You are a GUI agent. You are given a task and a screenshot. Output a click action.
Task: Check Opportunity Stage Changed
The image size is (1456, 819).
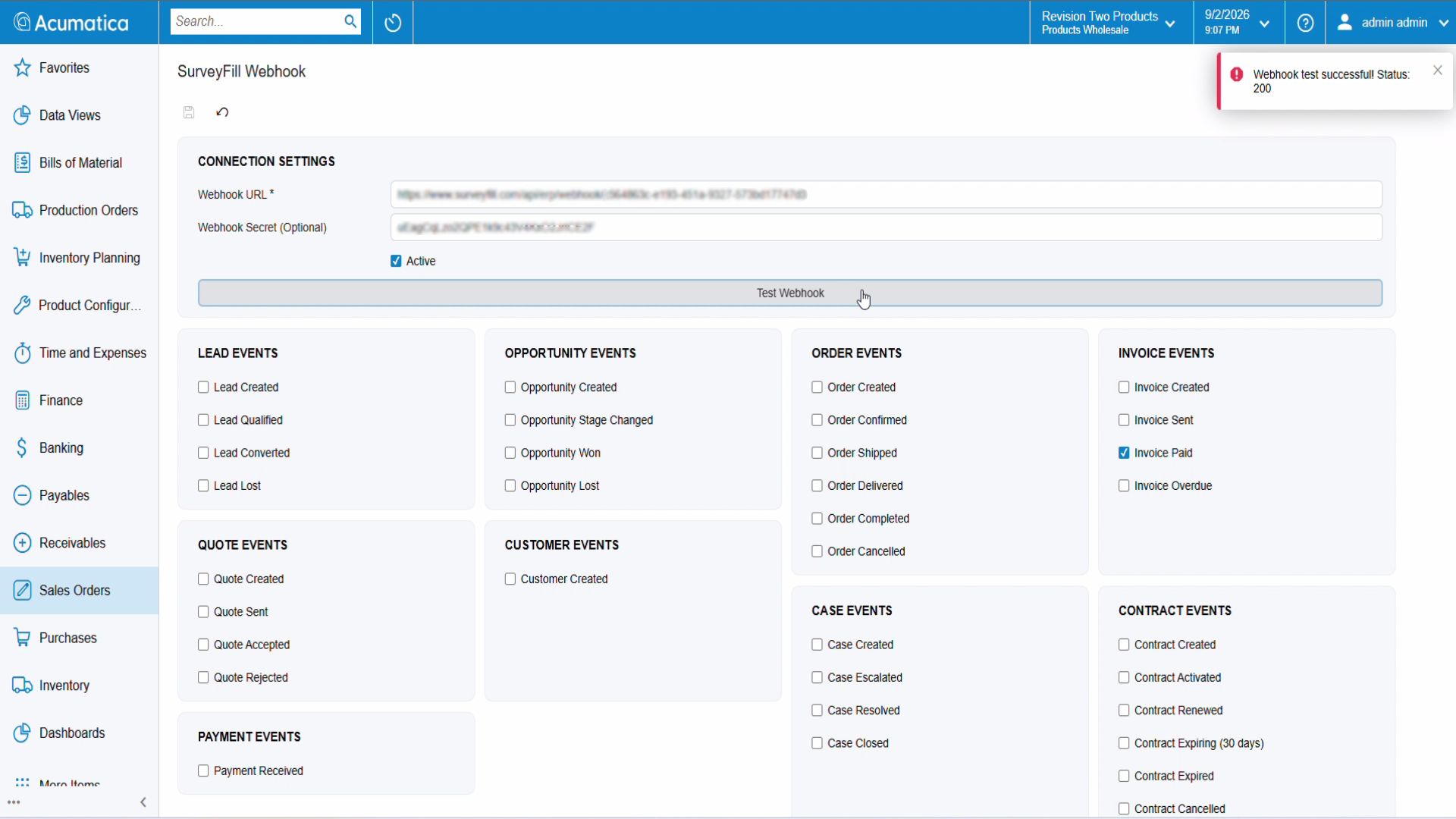[x=510, y=420]
